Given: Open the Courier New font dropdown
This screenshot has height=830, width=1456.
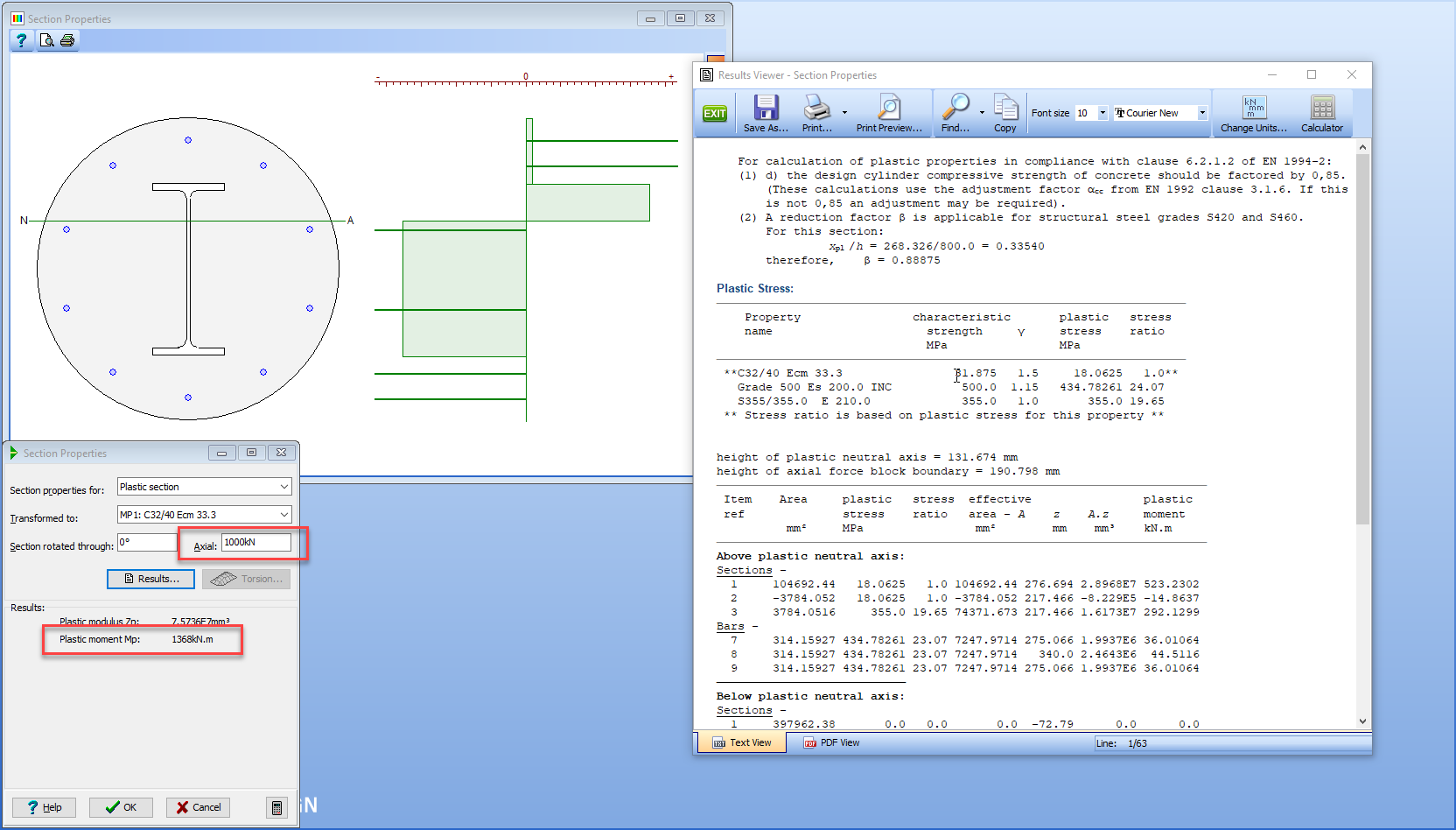Looking at the screenshot, I should point(1202,113).
